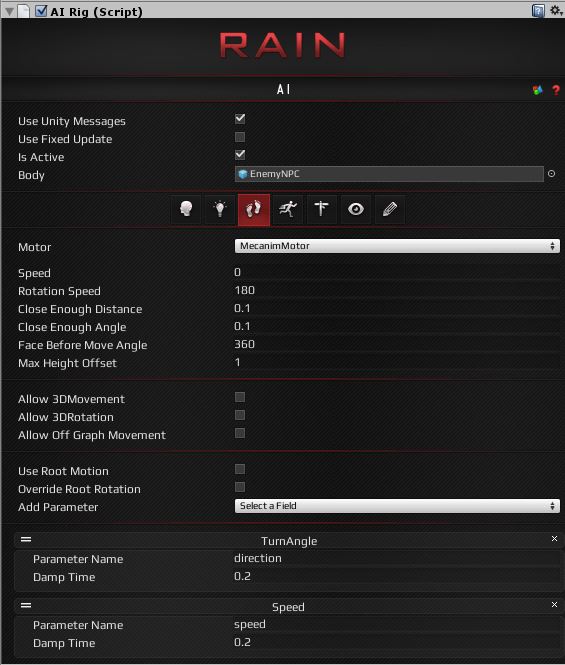Grab the TurnAngle reorder handle
The width and height of the screenshot is (565, 665).
tap(26, 539)
